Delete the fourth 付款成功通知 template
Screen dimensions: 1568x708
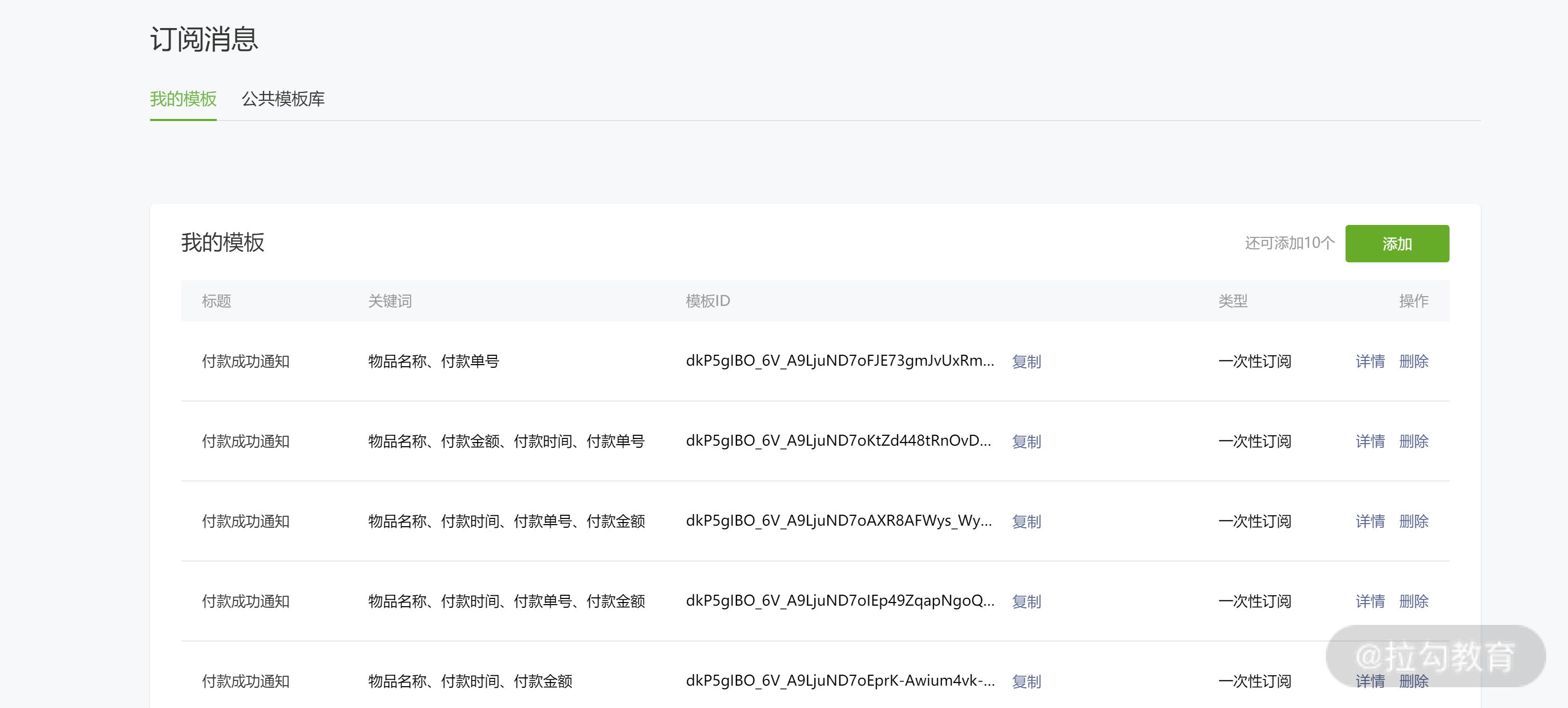[1414, 602]
